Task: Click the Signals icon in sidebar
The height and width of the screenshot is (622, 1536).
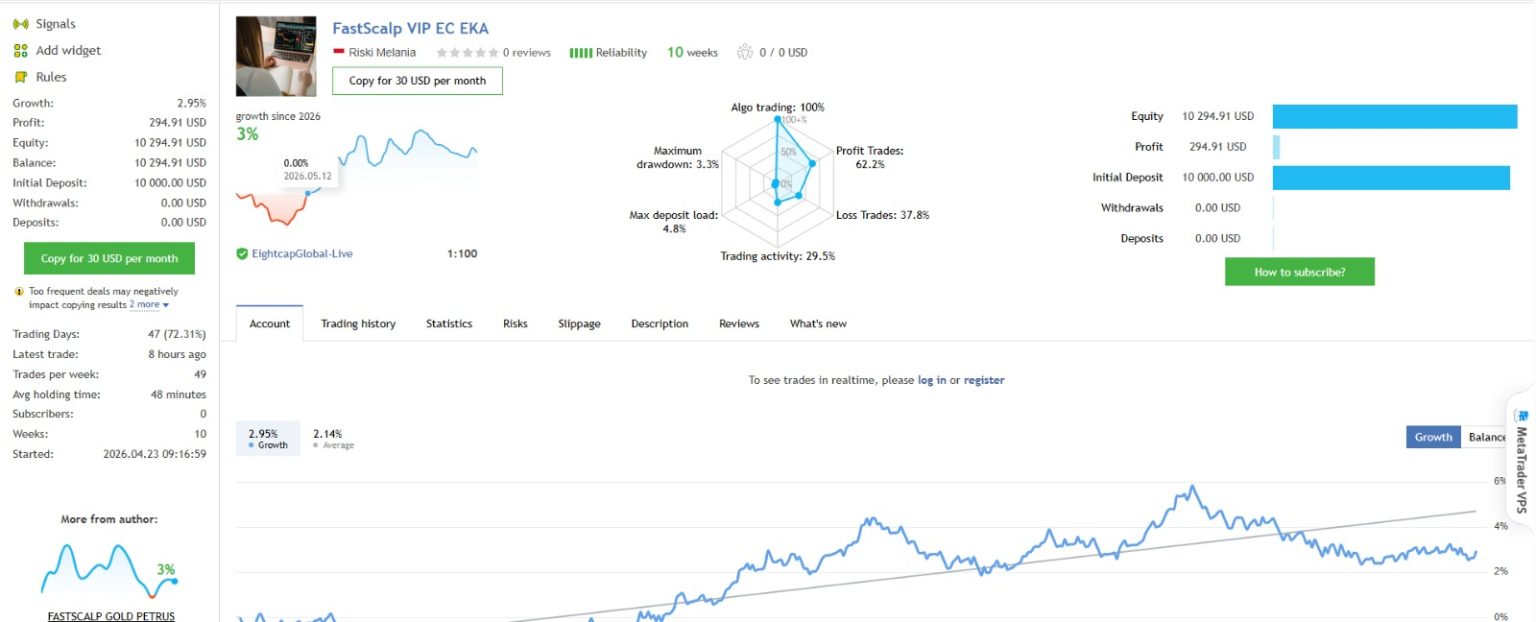Action: point(20,24)
